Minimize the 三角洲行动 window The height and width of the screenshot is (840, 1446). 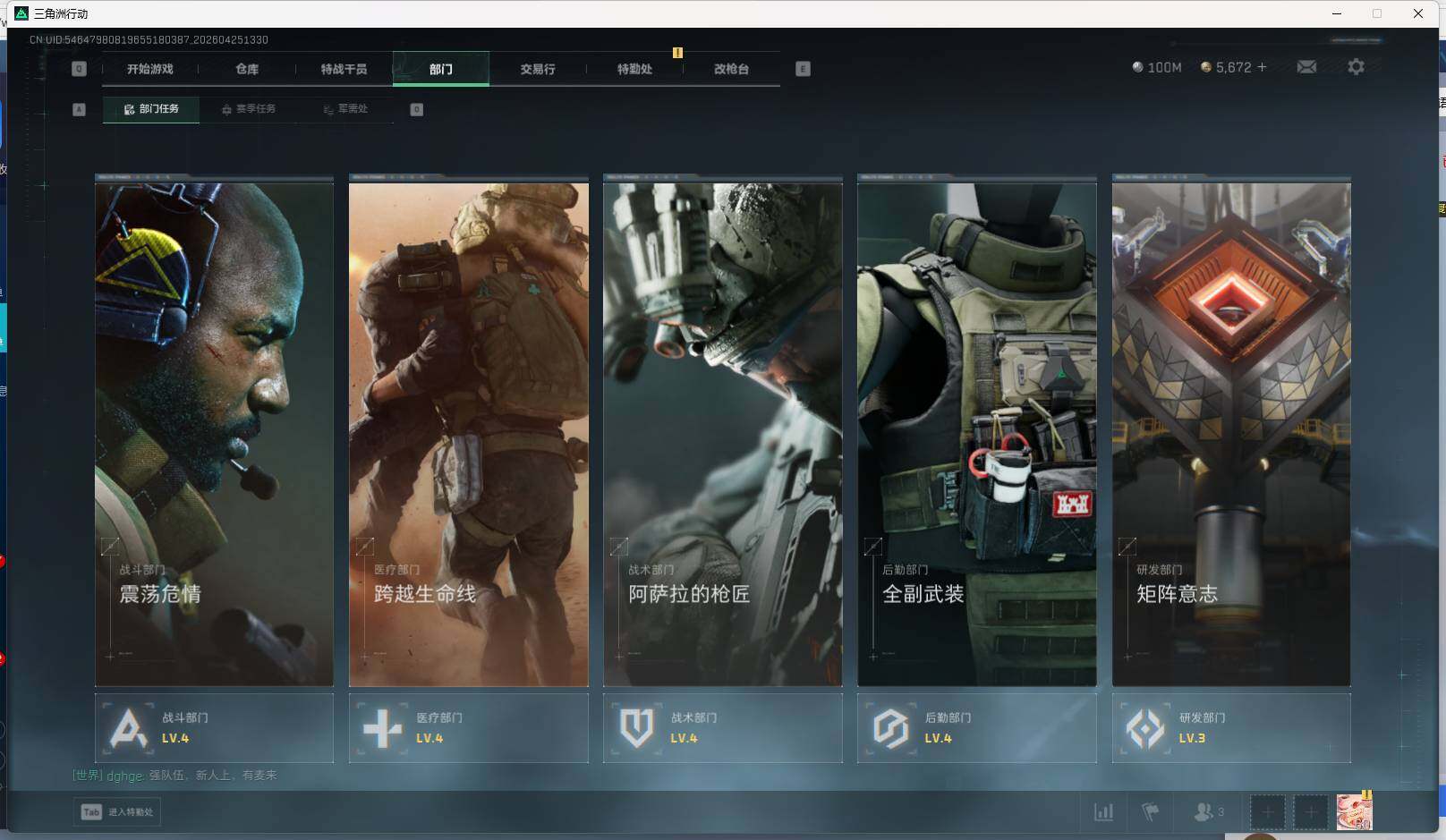(1337, 13)
